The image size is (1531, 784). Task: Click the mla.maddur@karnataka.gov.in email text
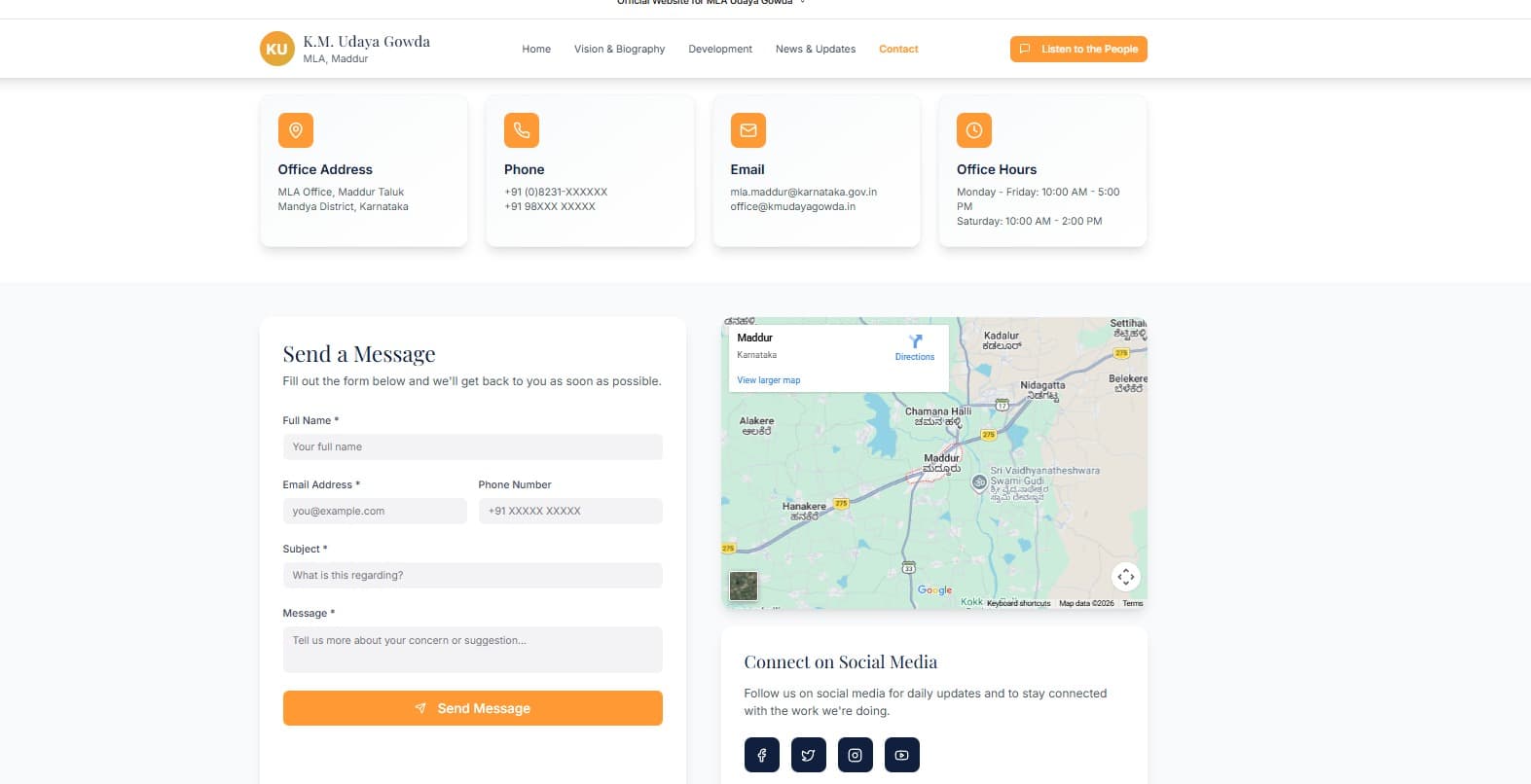coord(804,192)
